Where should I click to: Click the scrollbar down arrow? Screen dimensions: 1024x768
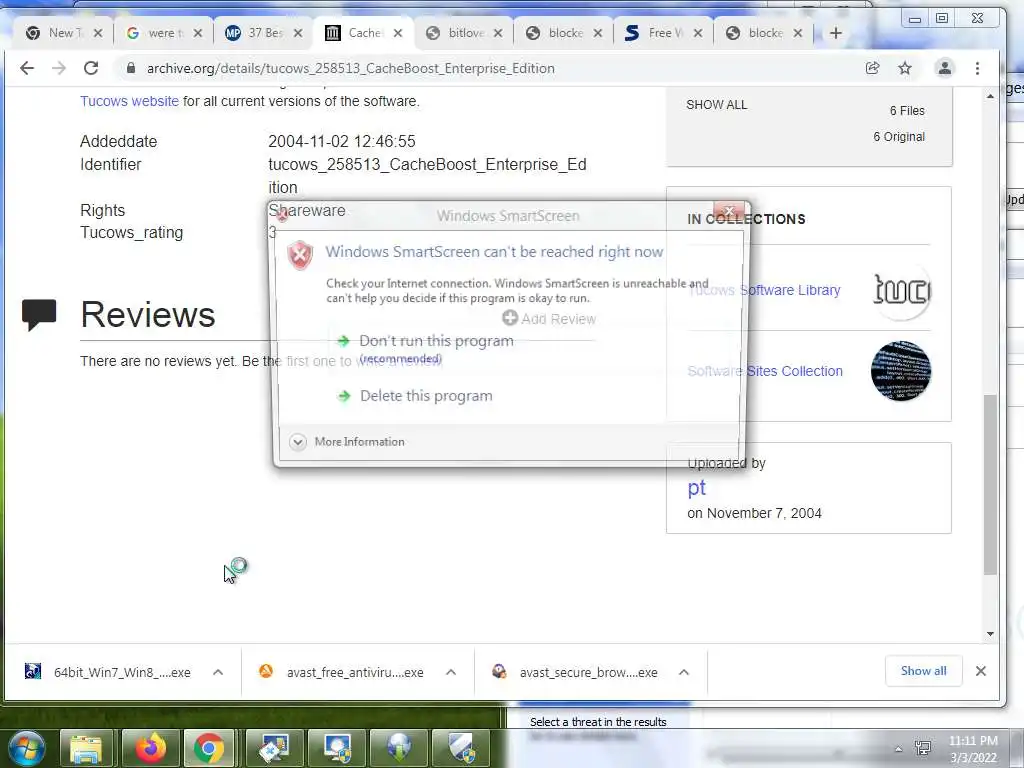click(990, 633)
